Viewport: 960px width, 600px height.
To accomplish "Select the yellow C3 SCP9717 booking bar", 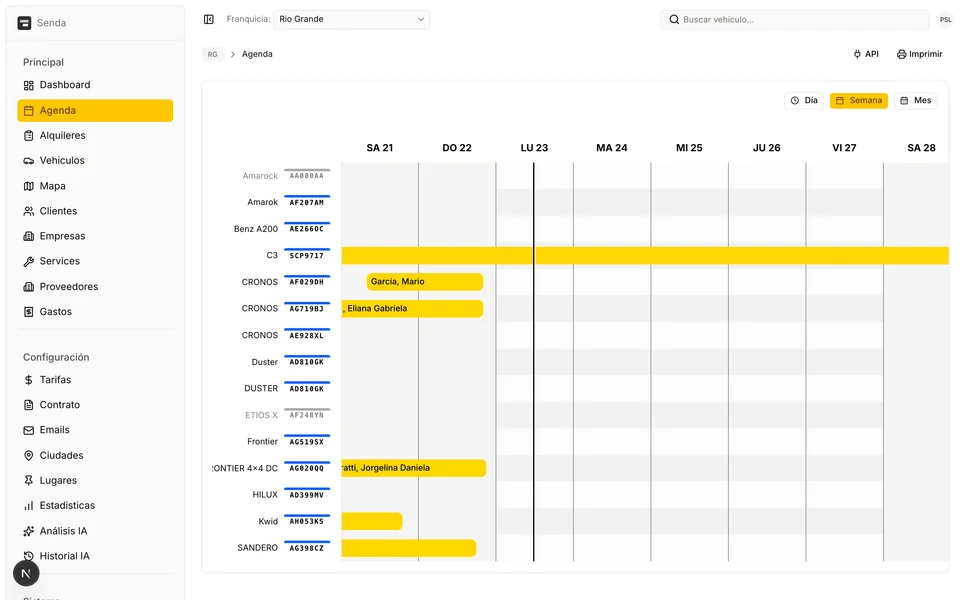I will [x=640, y=255].
